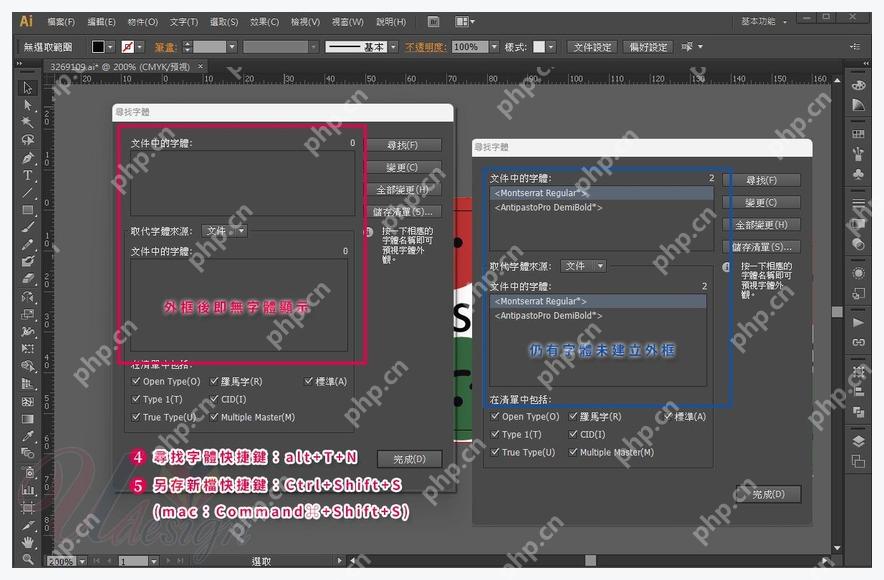This screenshot has width=884, height=580.
Task: Open the 檔案(F) menu
Action: click(x=61, y=22)
